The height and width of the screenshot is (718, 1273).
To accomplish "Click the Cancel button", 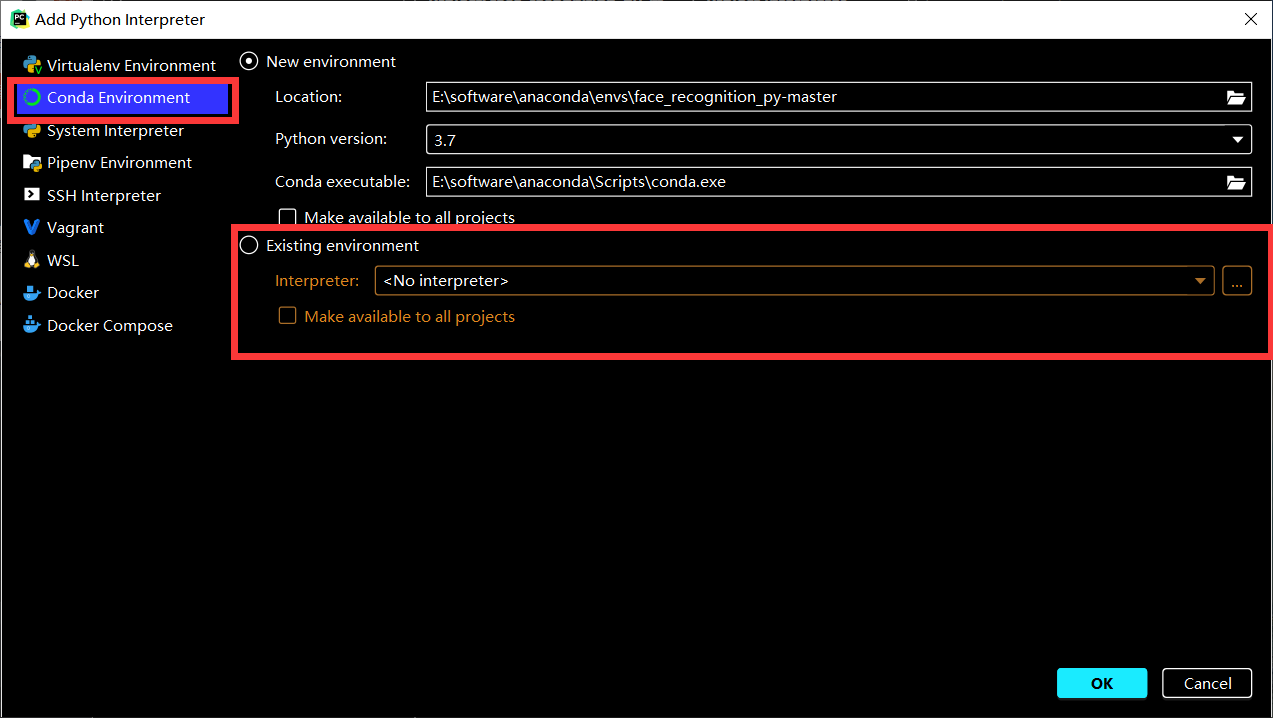I will tap(1206, 683).
